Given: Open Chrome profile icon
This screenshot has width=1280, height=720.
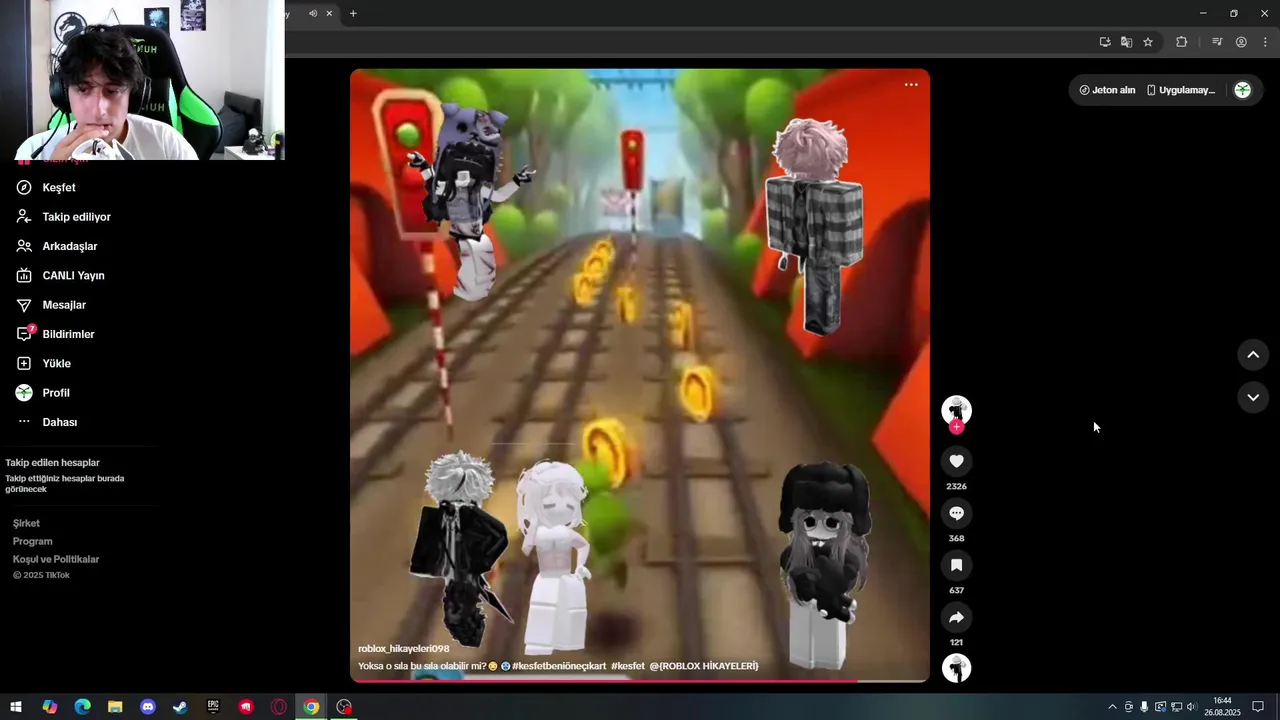Looking at the screenshot, I should [x=1241, y=42].
